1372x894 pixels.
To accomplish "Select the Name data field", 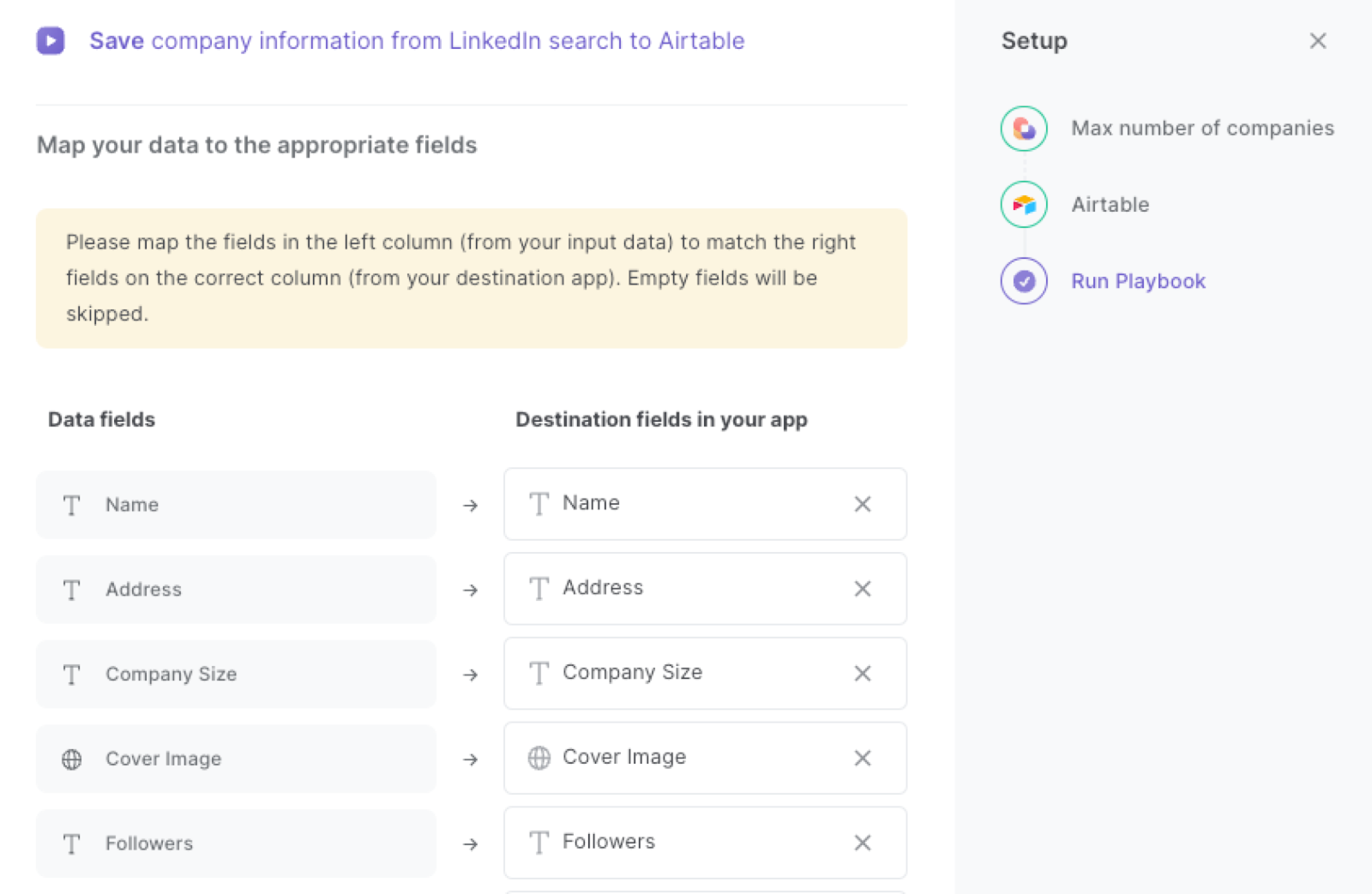I will point(236,505).
